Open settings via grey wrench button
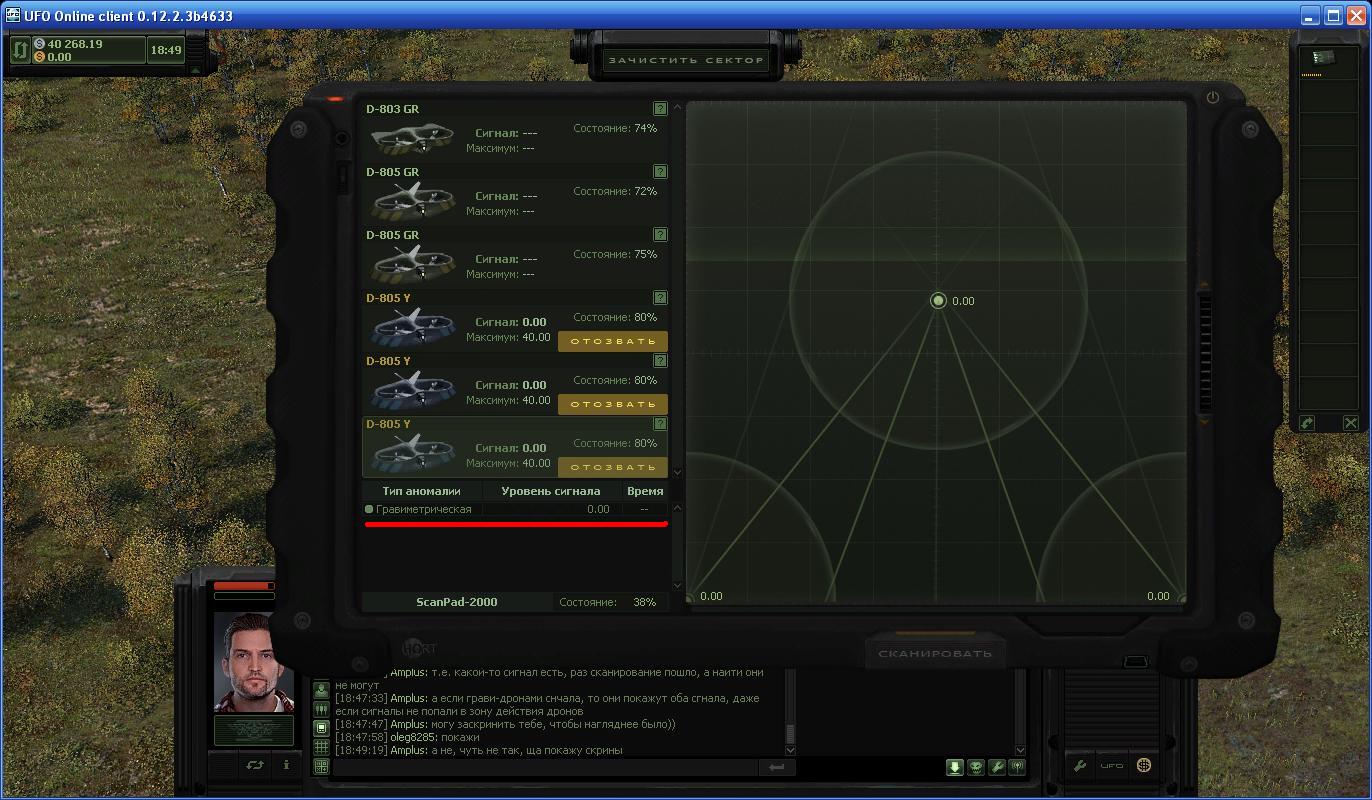Screen dimensions: 1372x800 point(1080,766)
